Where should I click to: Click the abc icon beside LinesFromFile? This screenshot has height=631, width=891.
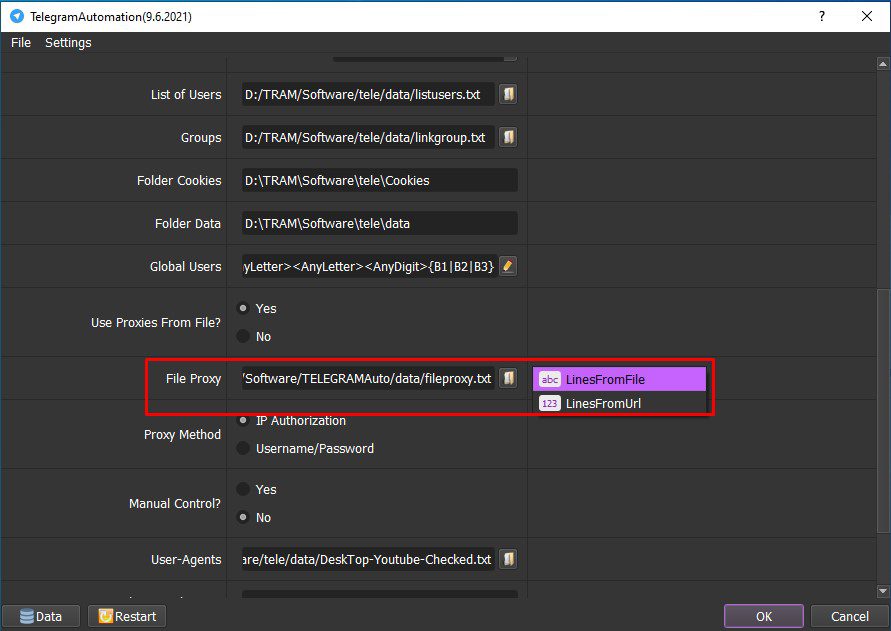pos(549,379)
